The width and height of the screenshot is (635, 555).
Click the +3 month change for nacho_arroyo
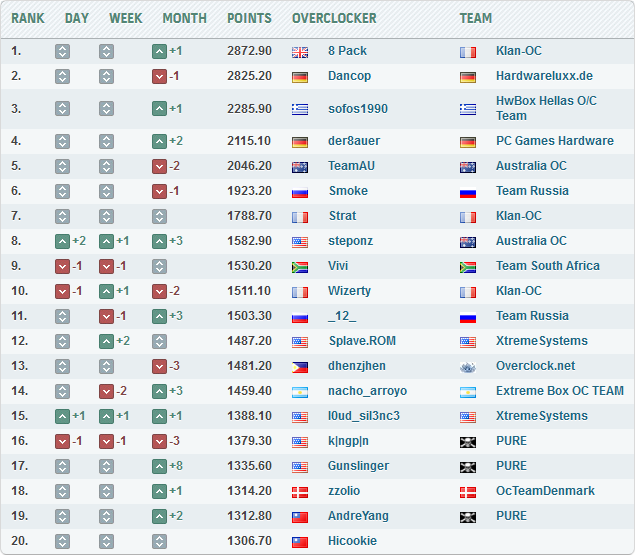tap(176, 391)
